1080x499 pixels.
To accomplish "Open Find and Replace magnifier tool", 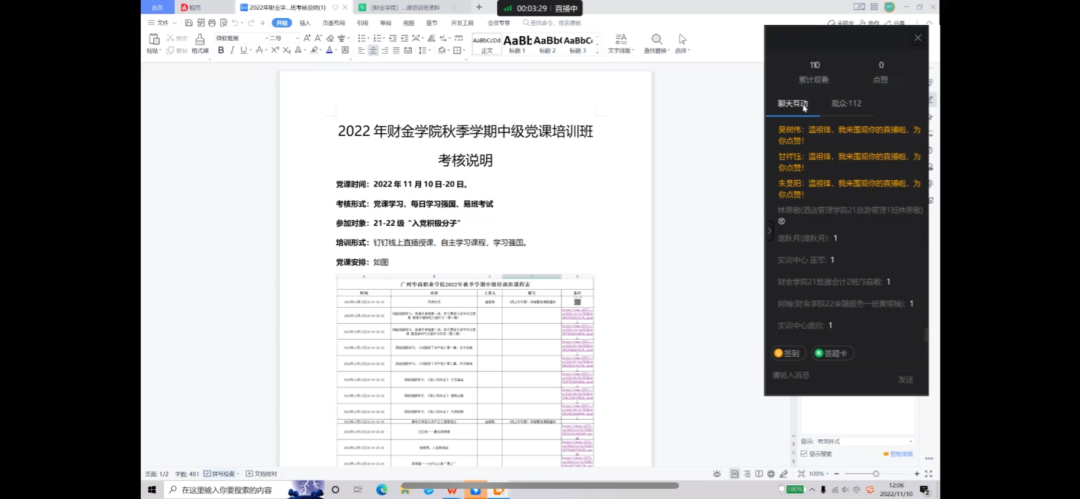I will [x=654, y=40].
